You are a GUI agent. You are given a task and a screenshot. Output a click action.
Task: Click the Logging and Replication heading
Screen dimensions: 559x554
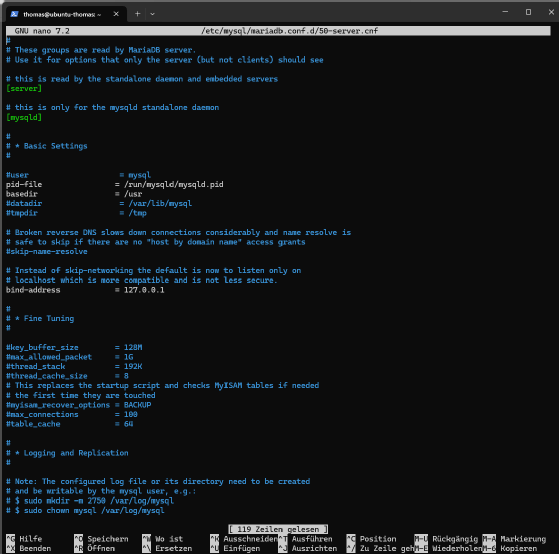click(67, 453)
